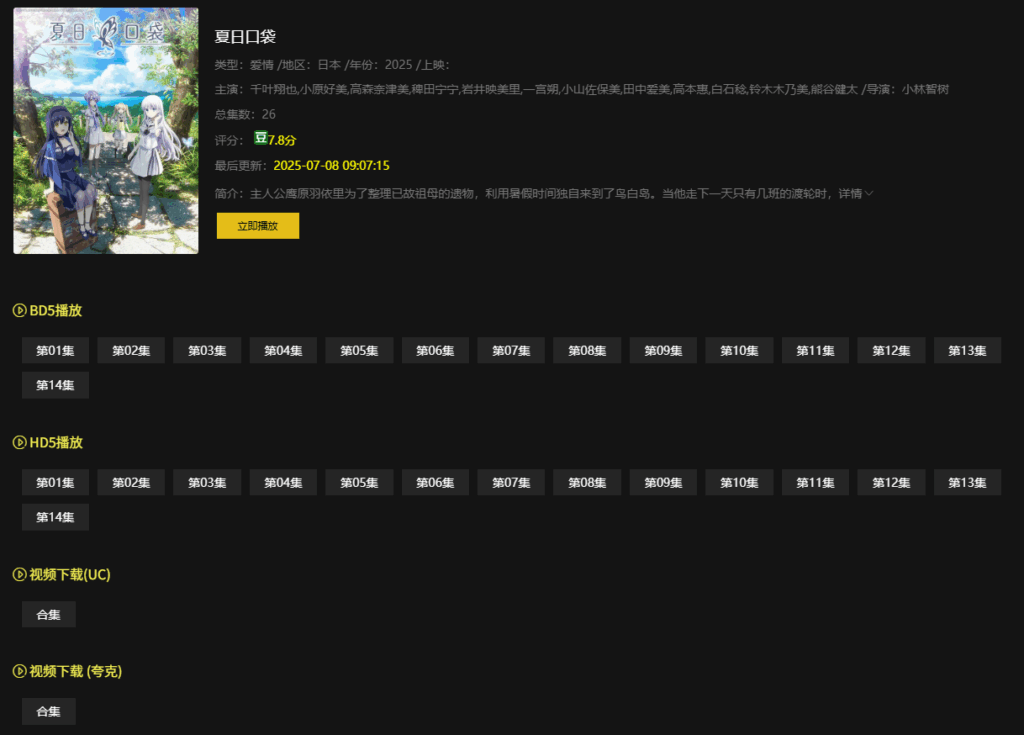The width and height of the screenshot is (1024, 735).
Task: Play 第09集 in BD5播放 list
Action: click(664, 351)
